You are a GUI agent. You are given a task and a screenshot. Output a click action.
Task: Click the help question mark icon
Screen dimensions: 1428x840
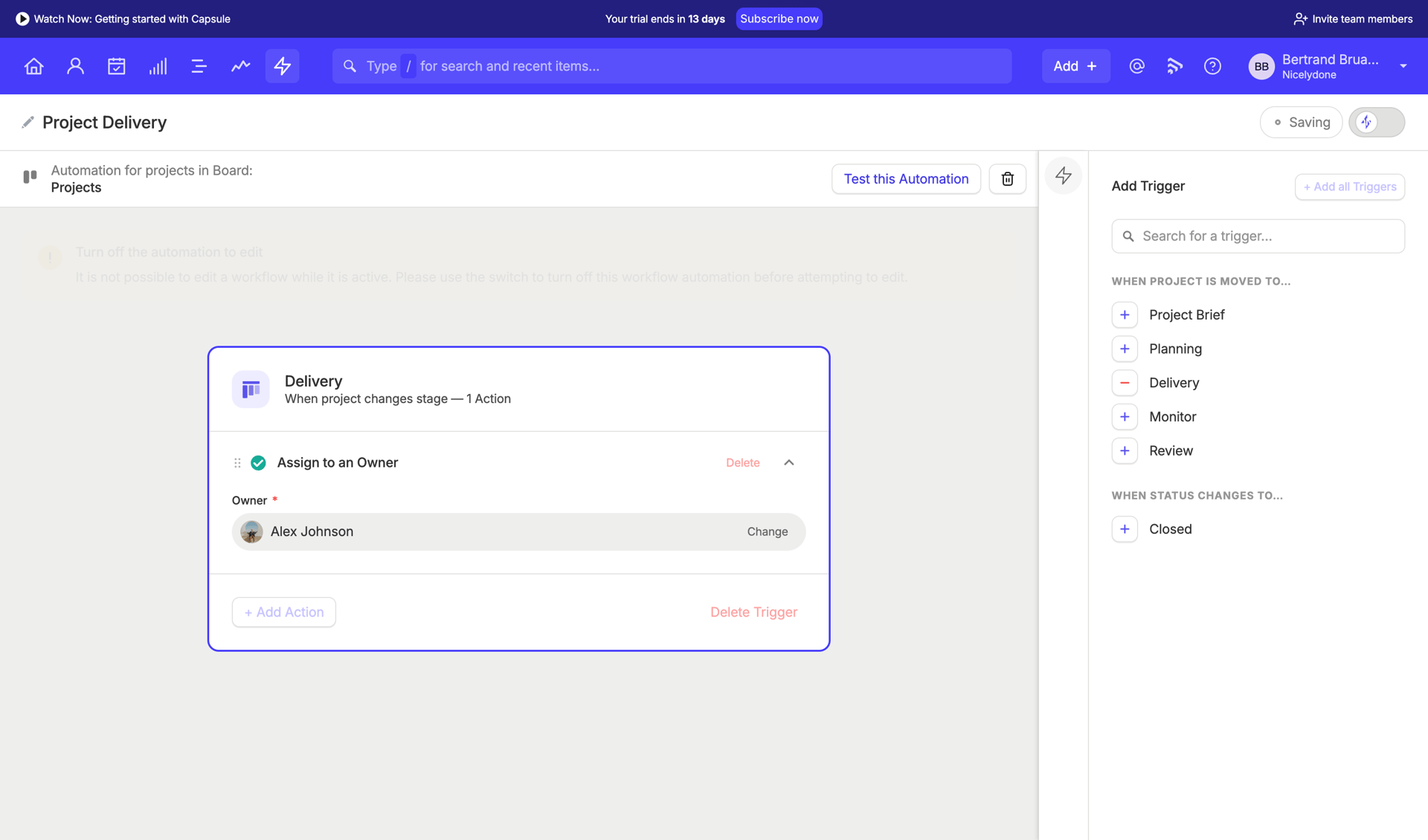click(x=1212, y=65)
